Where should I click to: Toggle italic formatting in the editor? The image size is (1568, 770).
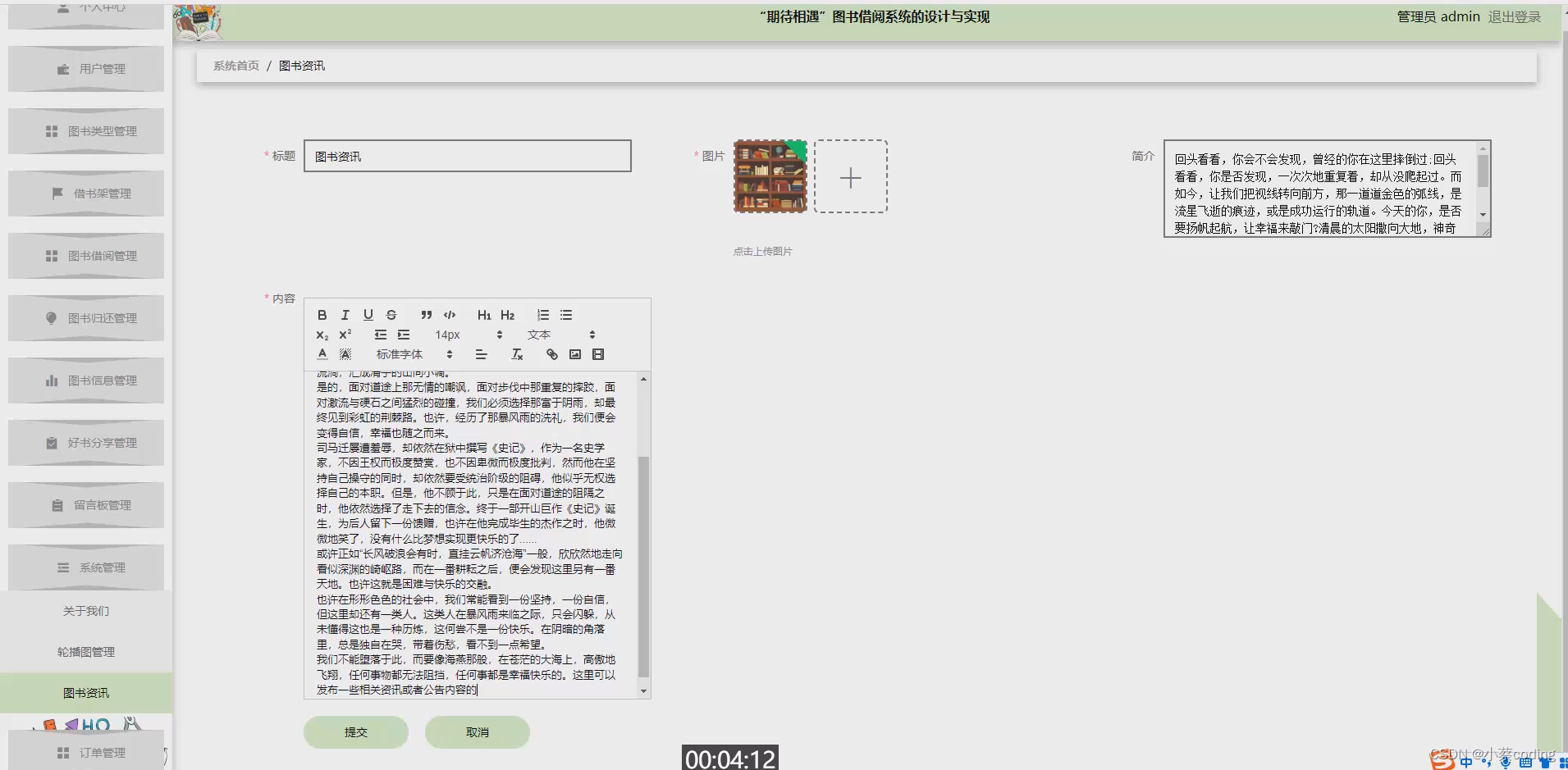tap(345, 314)
